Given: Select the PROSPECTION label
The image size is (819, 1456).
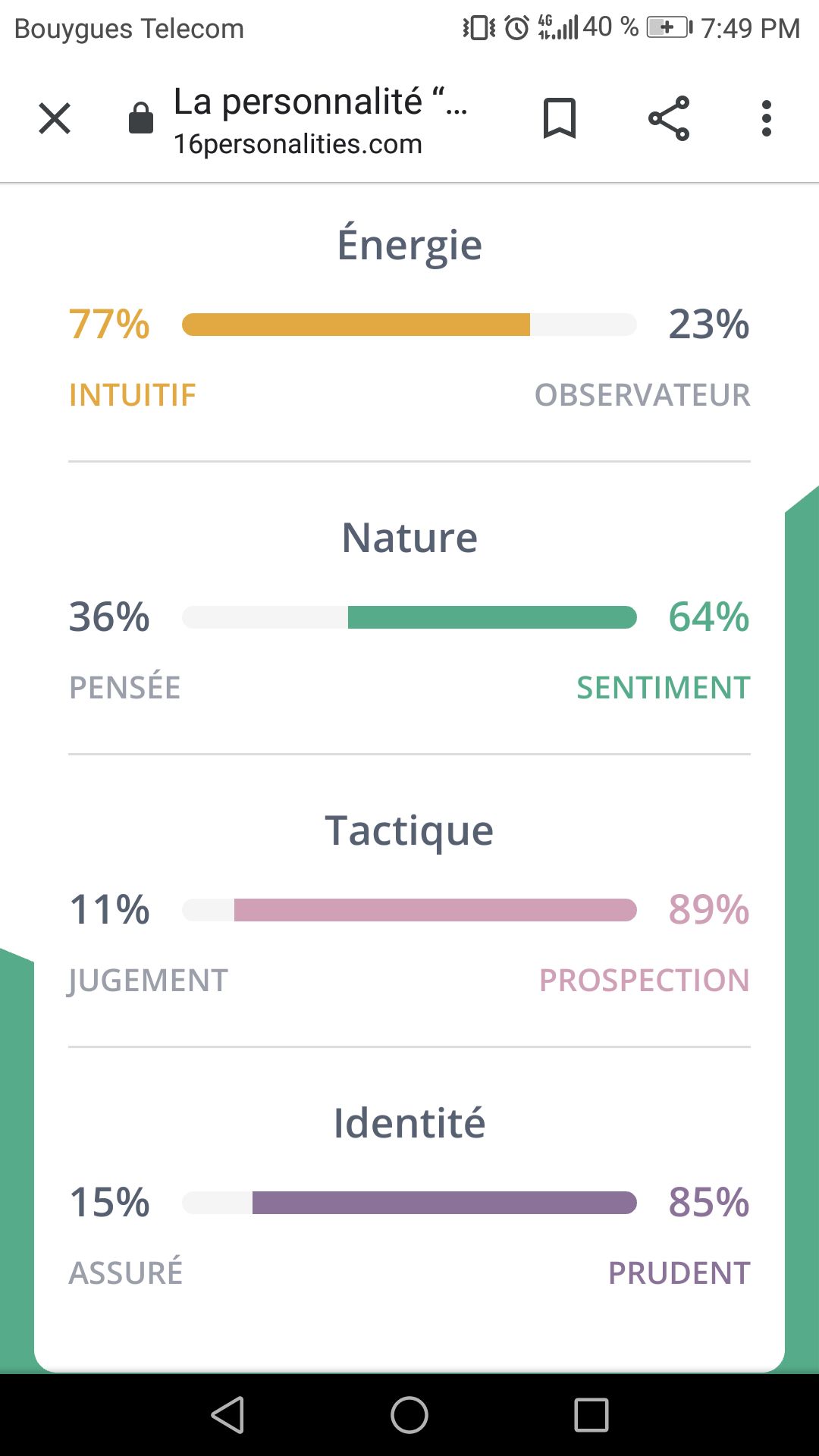Looking at the screenshot, I should click(x=645, y=981).
